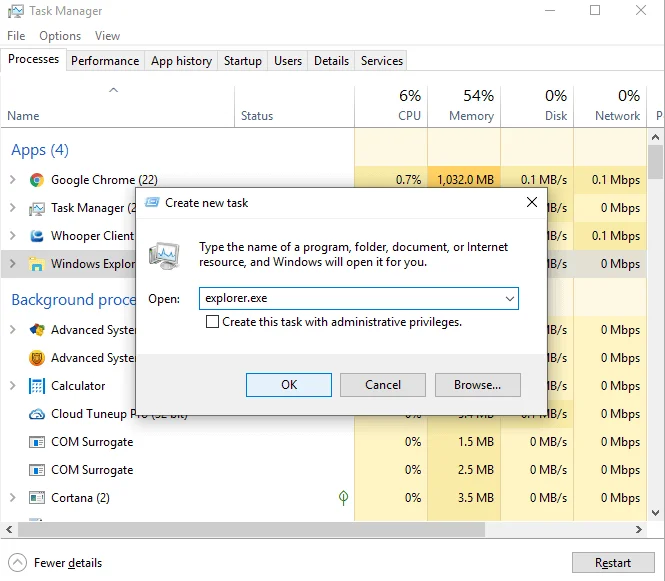Click the Fewer details arrow icon
Screen dimensions: 665x581
(17, 563)
